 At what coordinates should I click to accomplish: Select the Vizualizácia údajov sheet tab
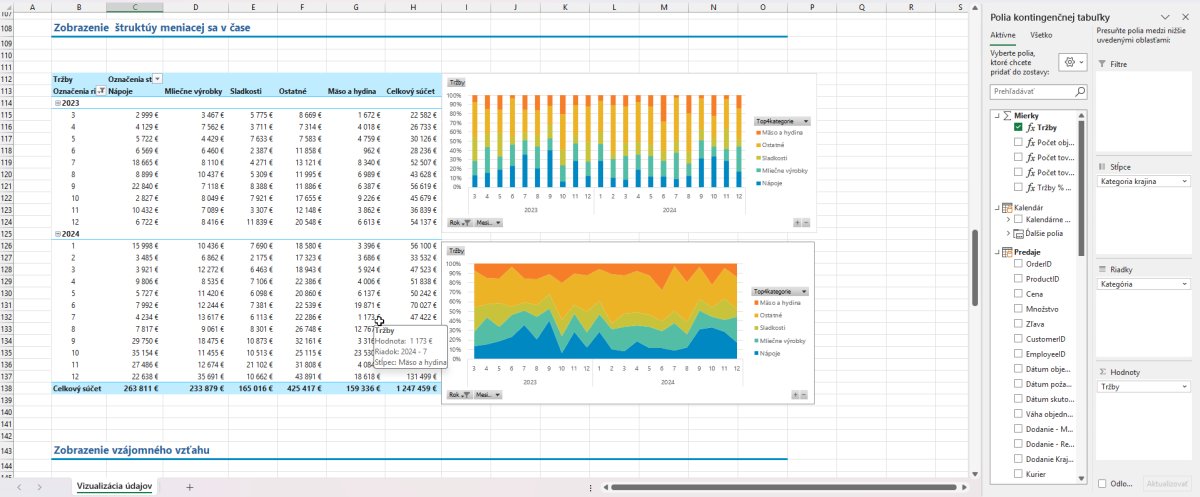pos(115,486)
